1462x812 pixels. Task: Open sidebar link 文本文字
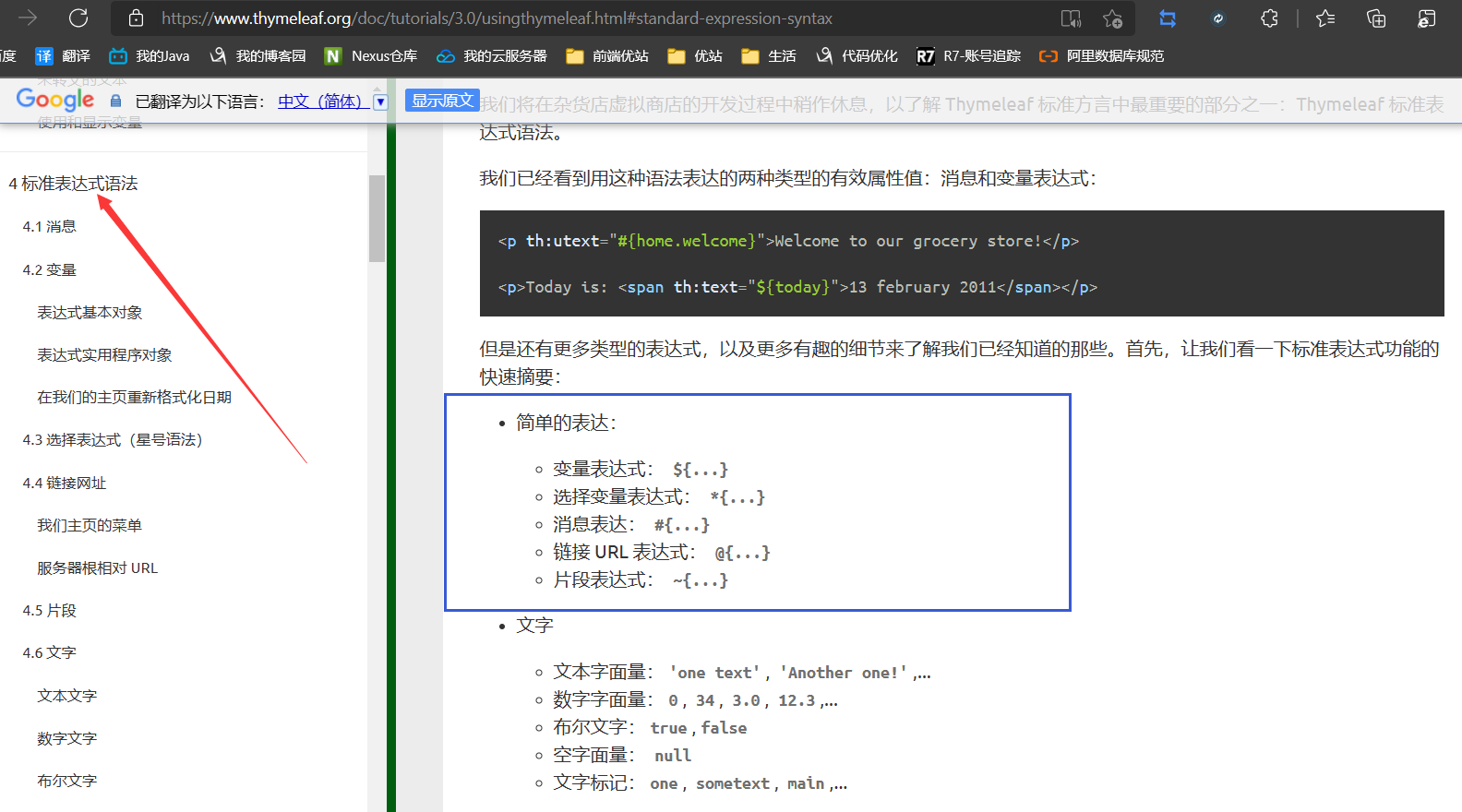point(66,696)
